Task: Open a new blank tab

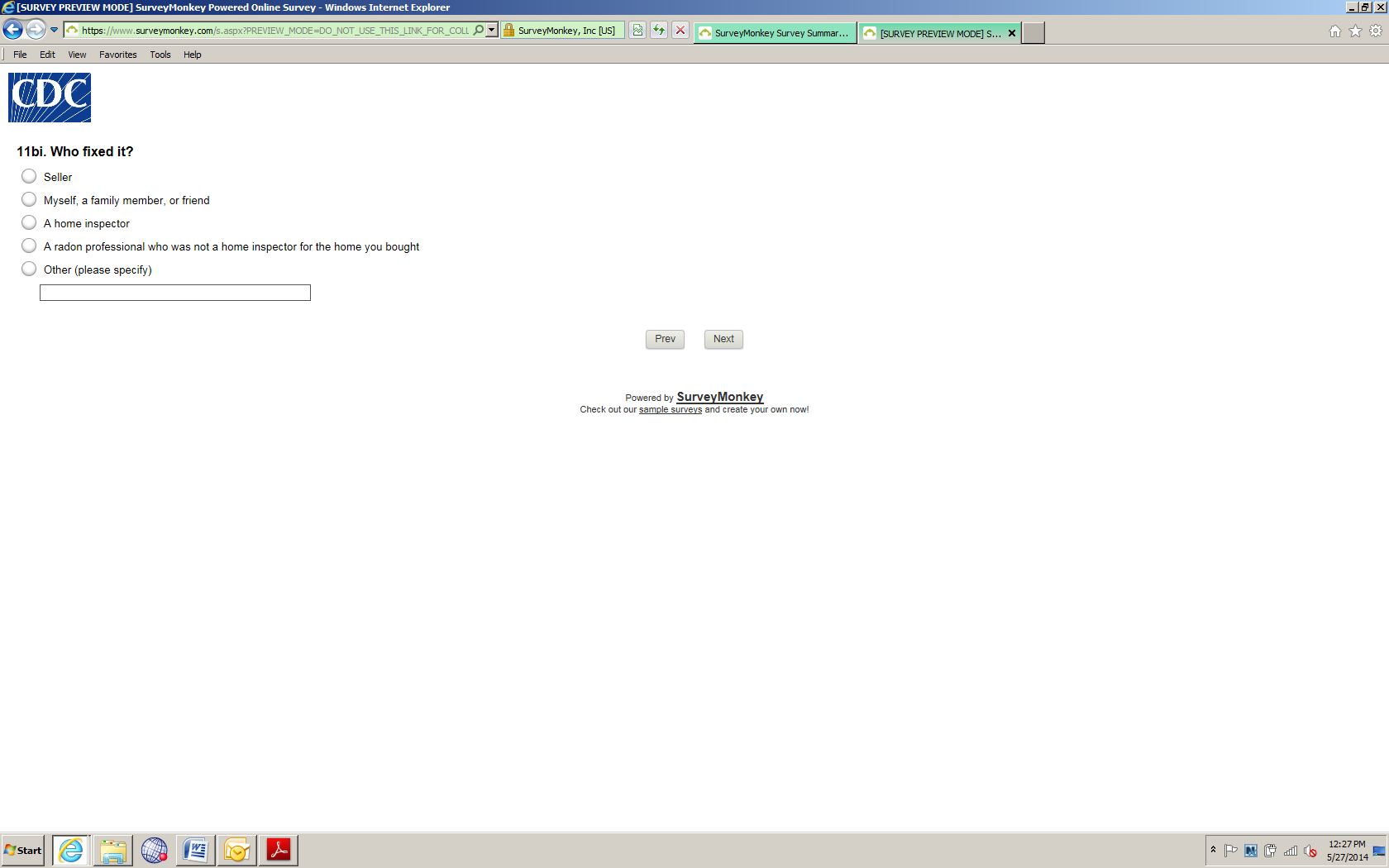Action: tap(1033, 33)
